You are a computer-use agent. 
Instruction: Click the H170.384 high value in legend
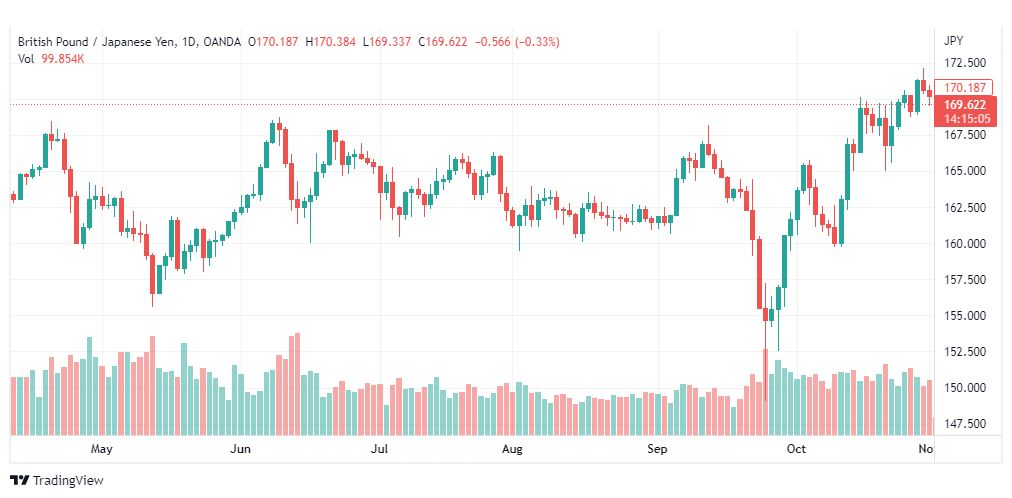point(330,42)
